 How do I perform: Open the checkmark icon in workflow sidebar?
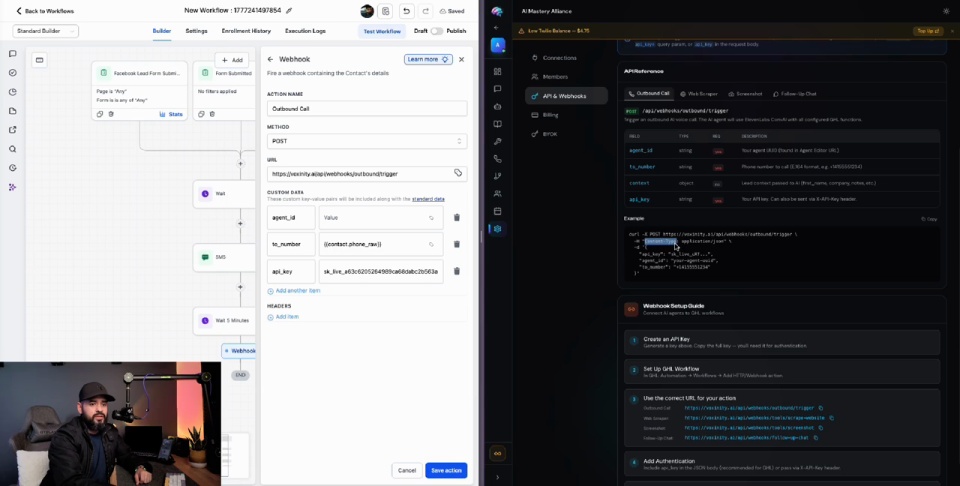(x=12, y=73)
